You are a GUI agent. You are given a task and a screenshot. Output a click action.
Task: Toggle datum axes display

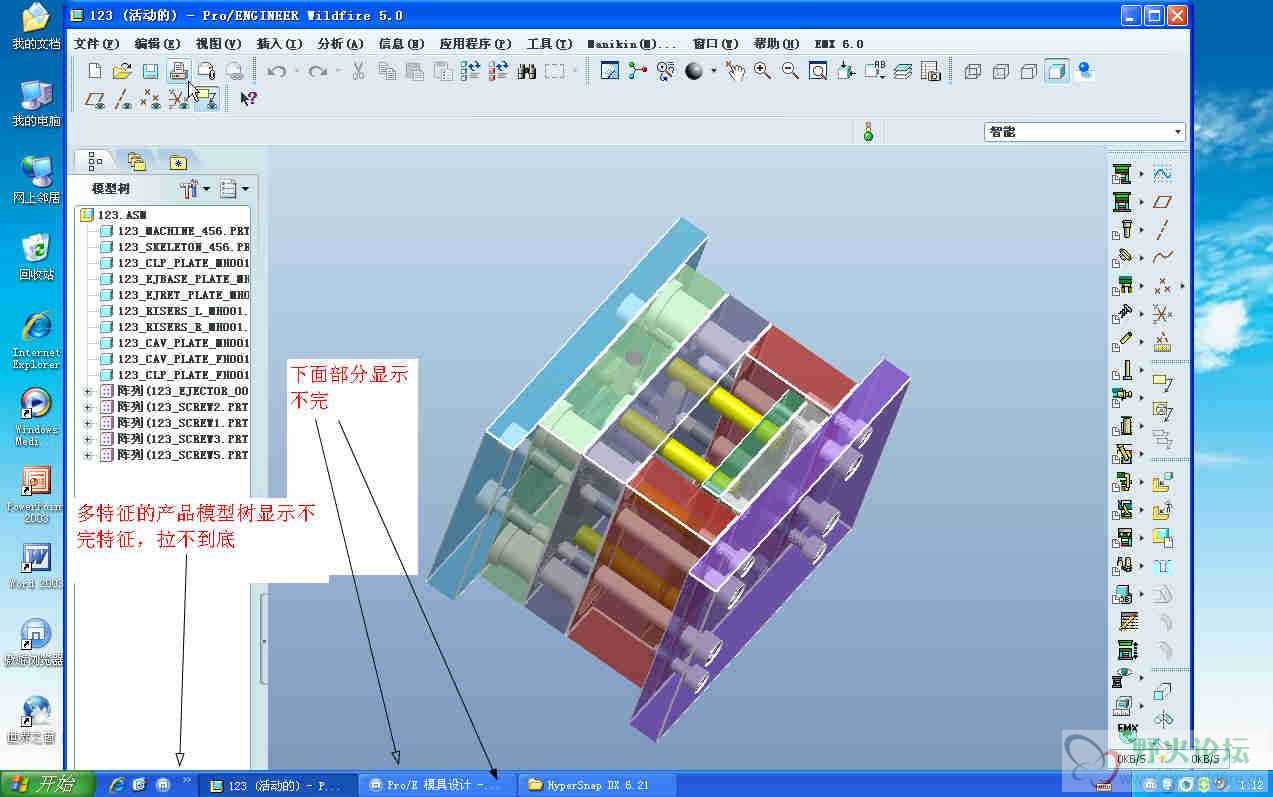[x=123, y=98]
